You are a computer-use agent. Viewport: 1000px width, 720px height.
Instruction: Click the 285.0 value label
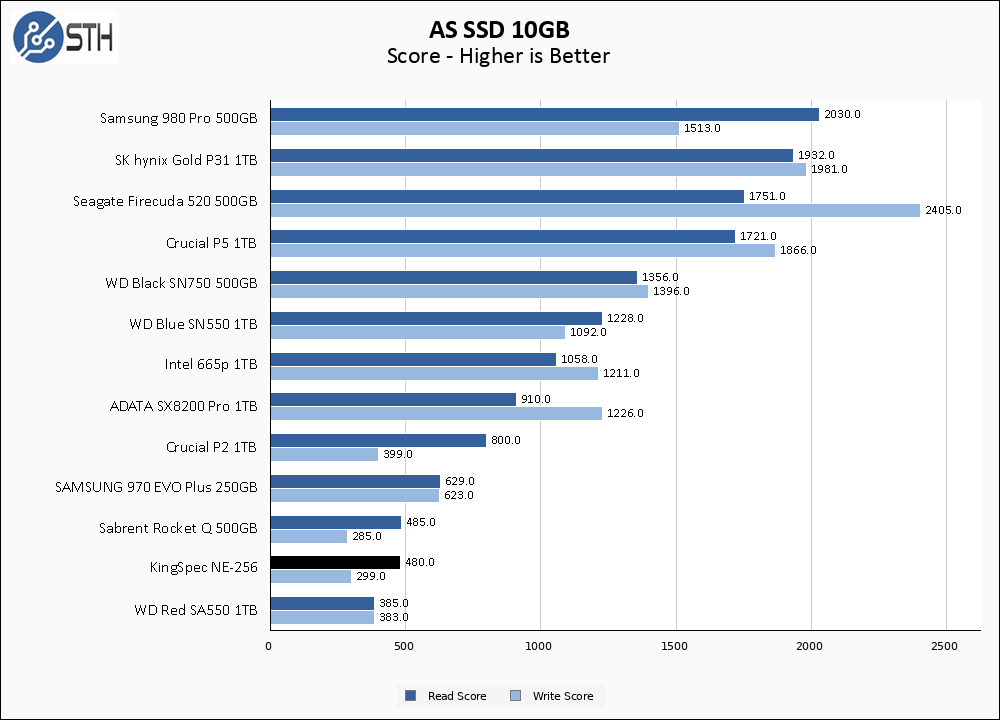(367, 536)
